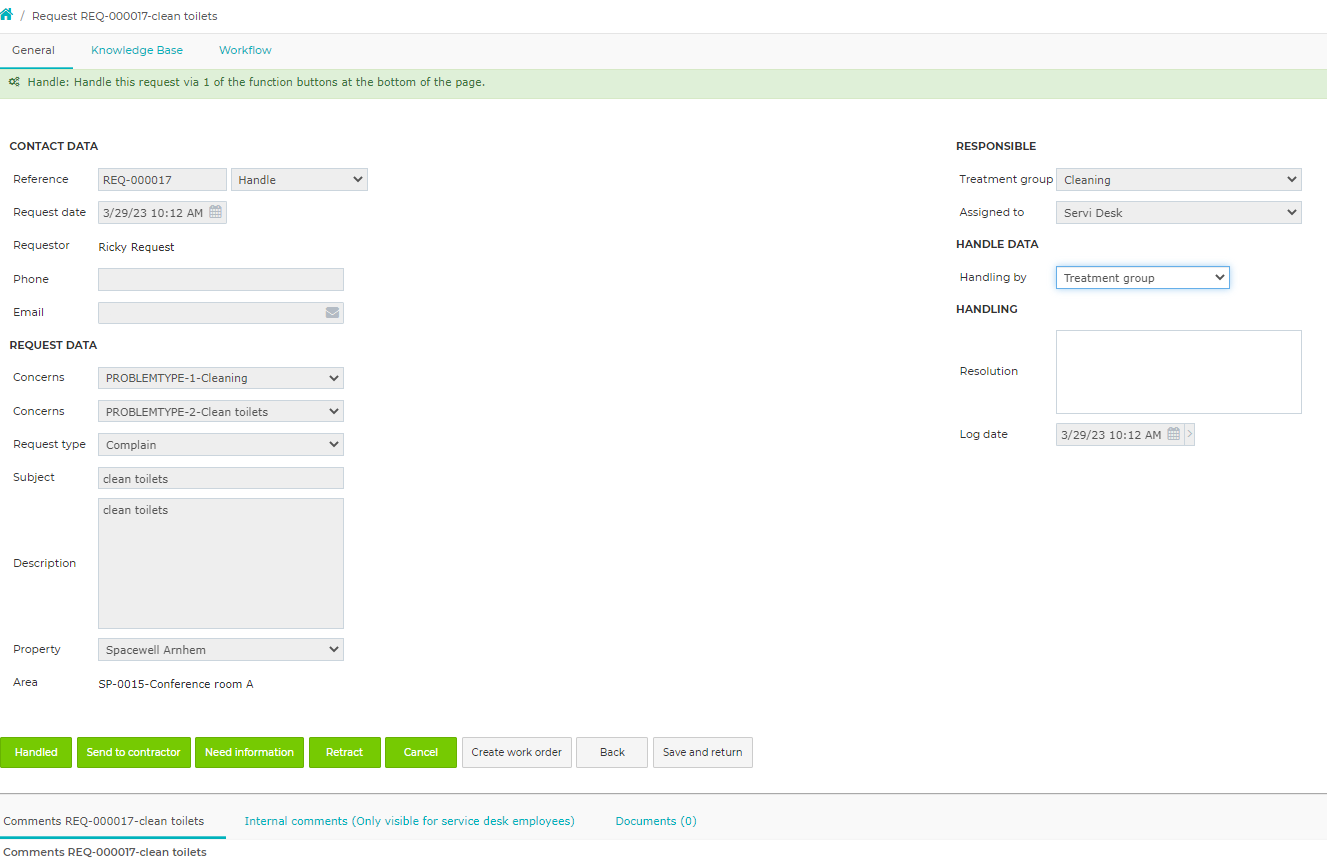
Task: Click the Phone input field
Action: (221, 279)
